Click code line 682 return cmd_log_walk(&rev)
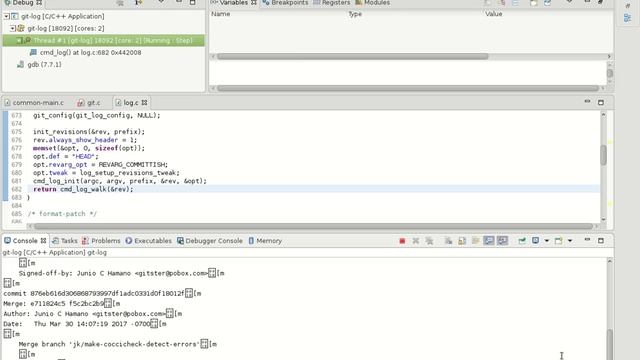This screenshot has height=360, width=640. coord(83,189)
